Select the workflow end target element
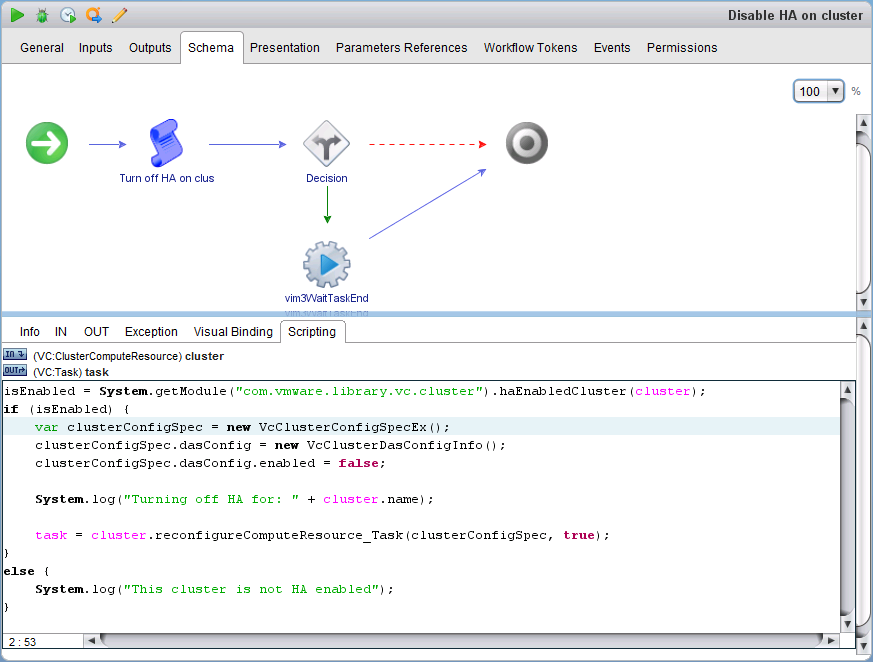The height and width of the screenshot is (662, 873). click(x=526, y=144)
